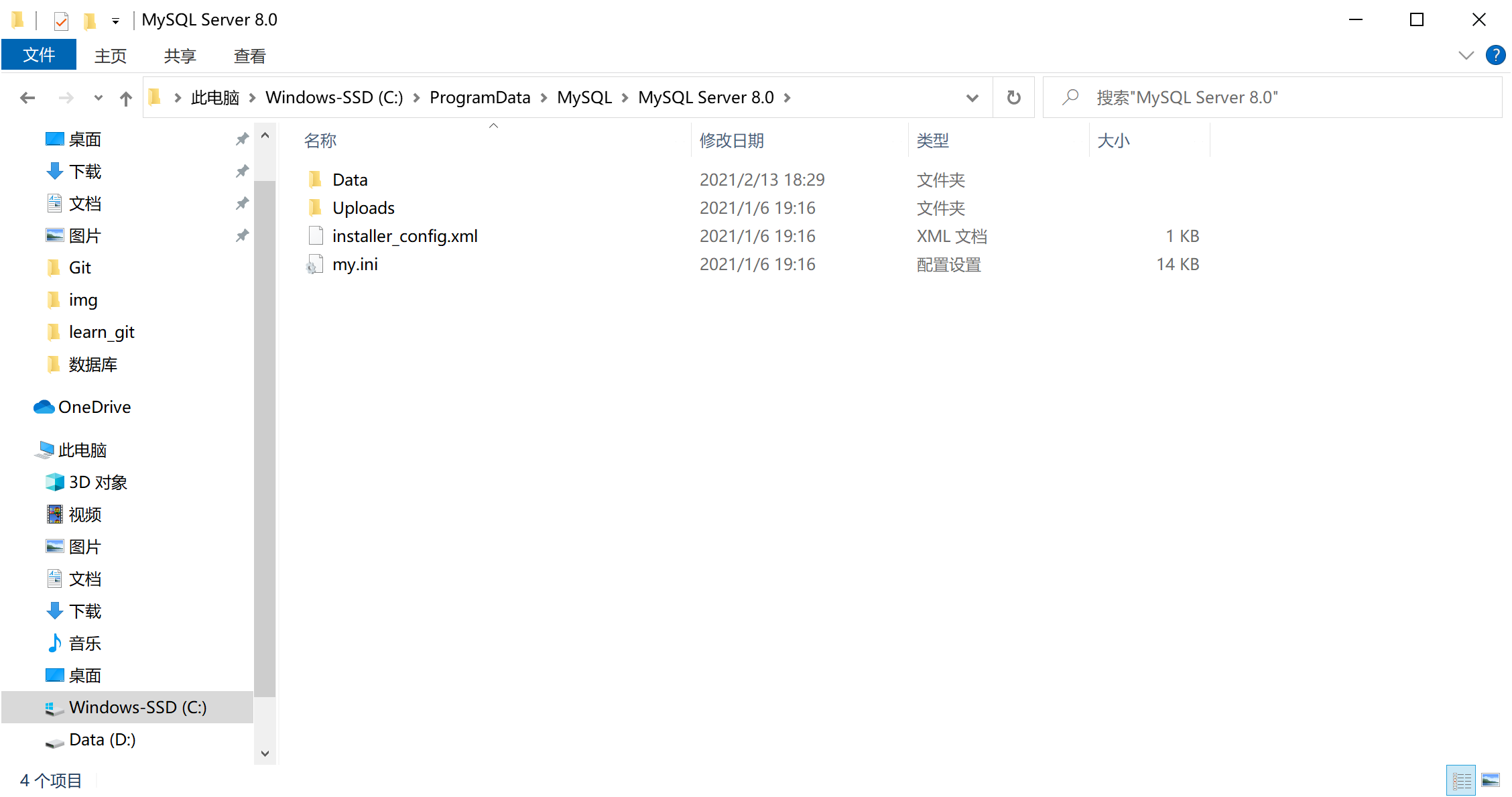Click the 14 KB size cell
This screenshot has width=1512, height=797.
(1178, 264)
